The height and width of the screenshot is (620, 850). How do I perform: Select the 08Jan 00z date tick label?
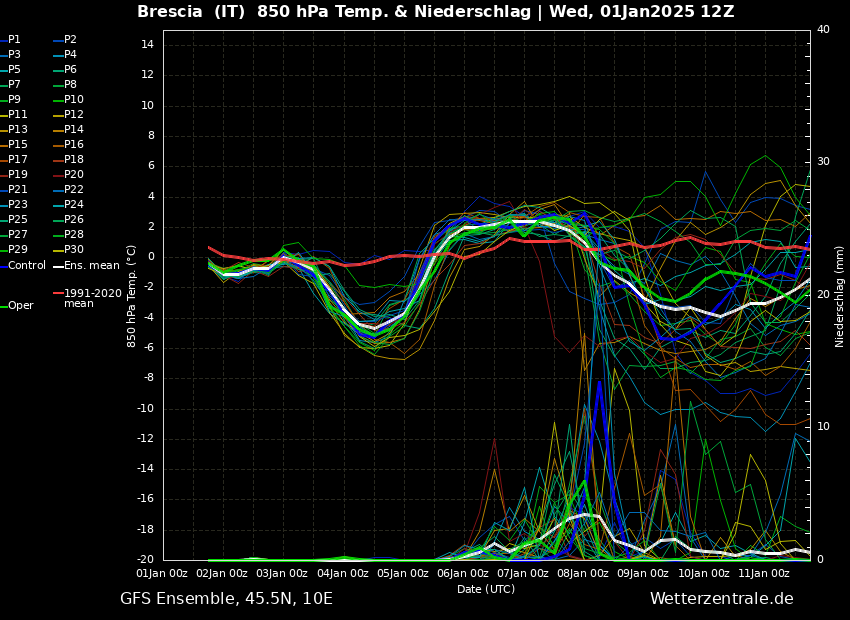[583, 573]
